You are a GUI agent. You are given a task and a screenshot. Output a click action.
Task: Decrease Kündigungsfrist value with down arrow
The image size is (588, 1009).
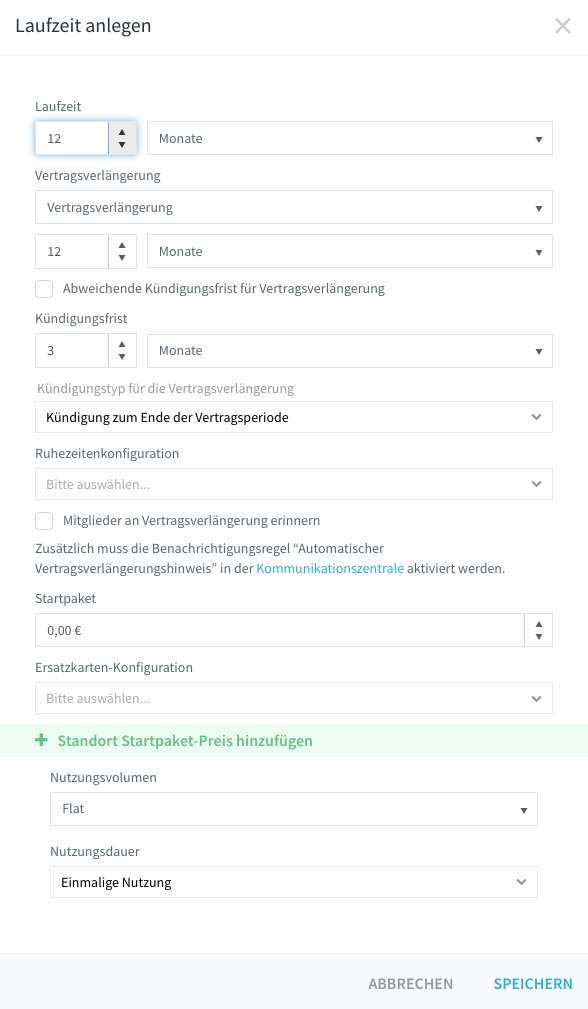(x=122, y=358)
